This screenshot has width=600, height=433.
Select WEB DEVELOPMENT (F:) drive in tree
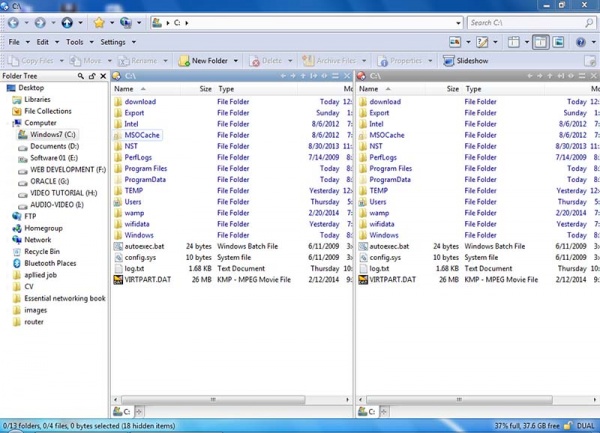click(68, 169)
